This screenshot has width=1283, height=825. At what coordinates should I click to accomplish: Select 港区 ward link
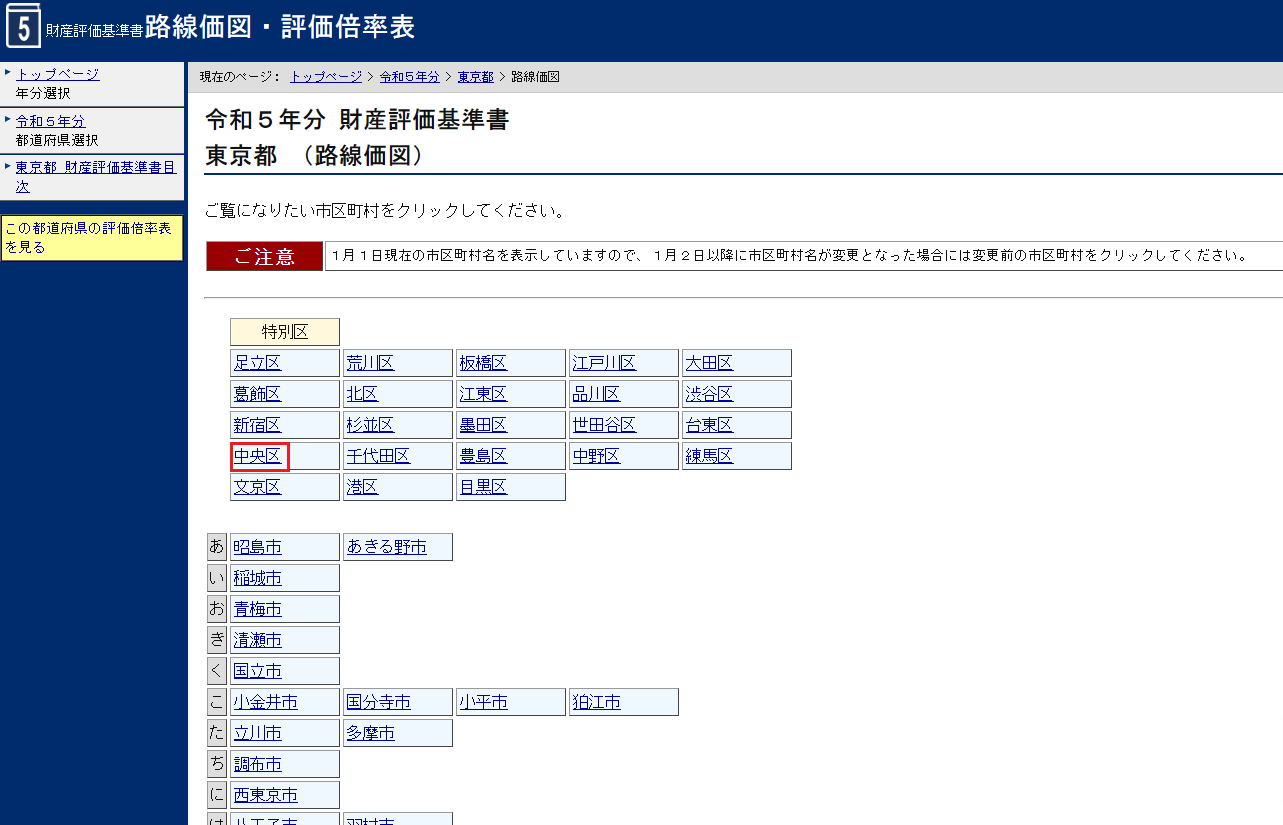click(x=362, y=487)
